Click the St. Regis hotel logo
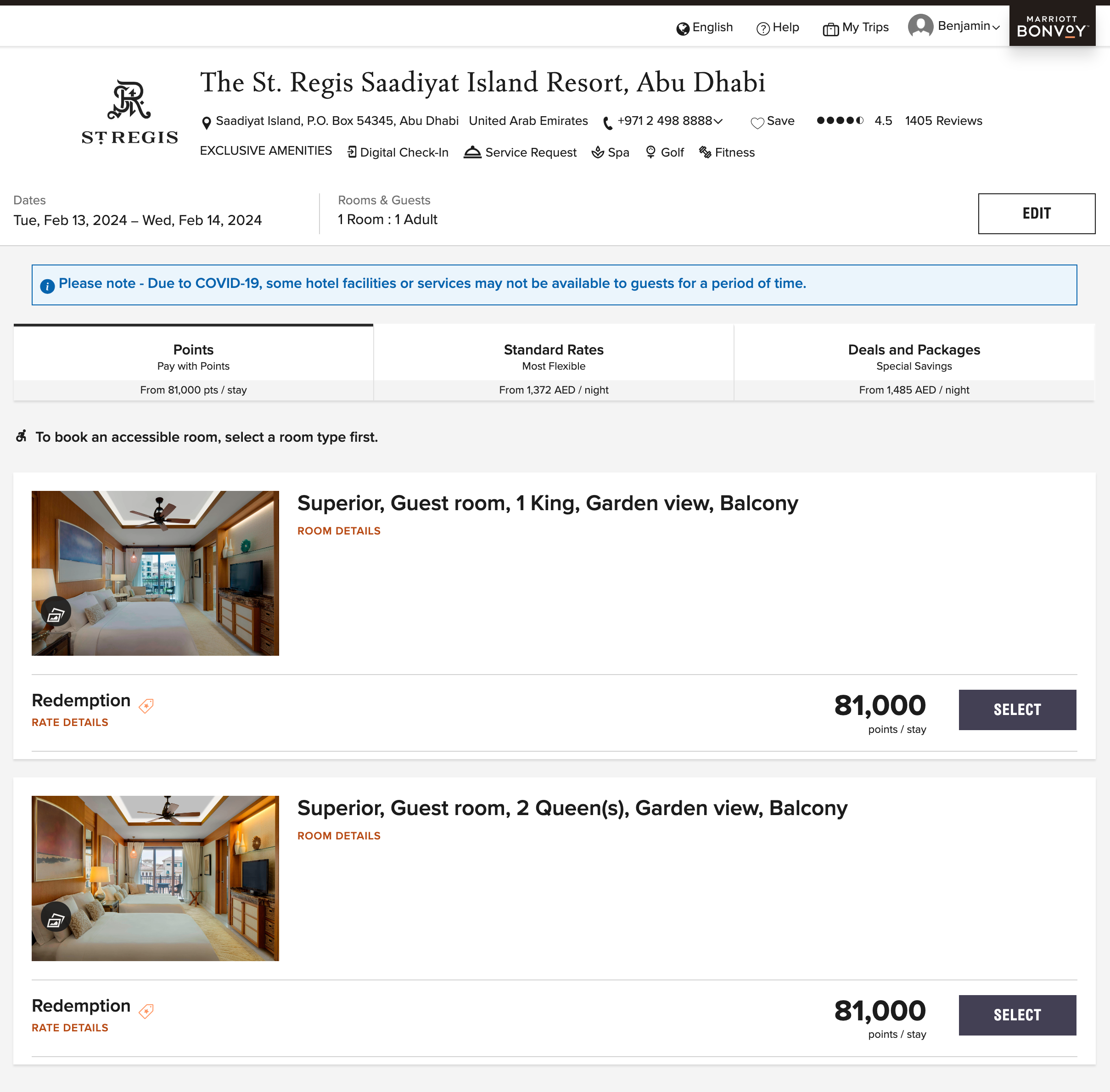 click(x=130, y=112)
